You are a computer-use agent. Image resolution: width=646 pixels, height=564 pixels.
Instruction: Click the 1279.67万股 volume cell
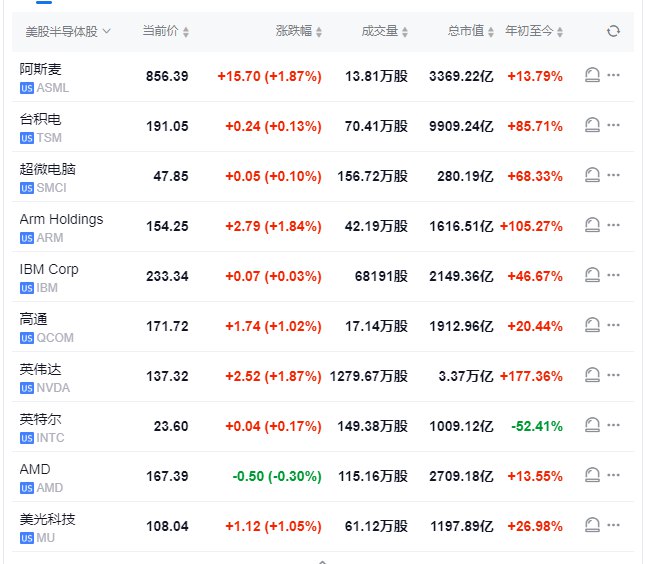coord(369,376)
